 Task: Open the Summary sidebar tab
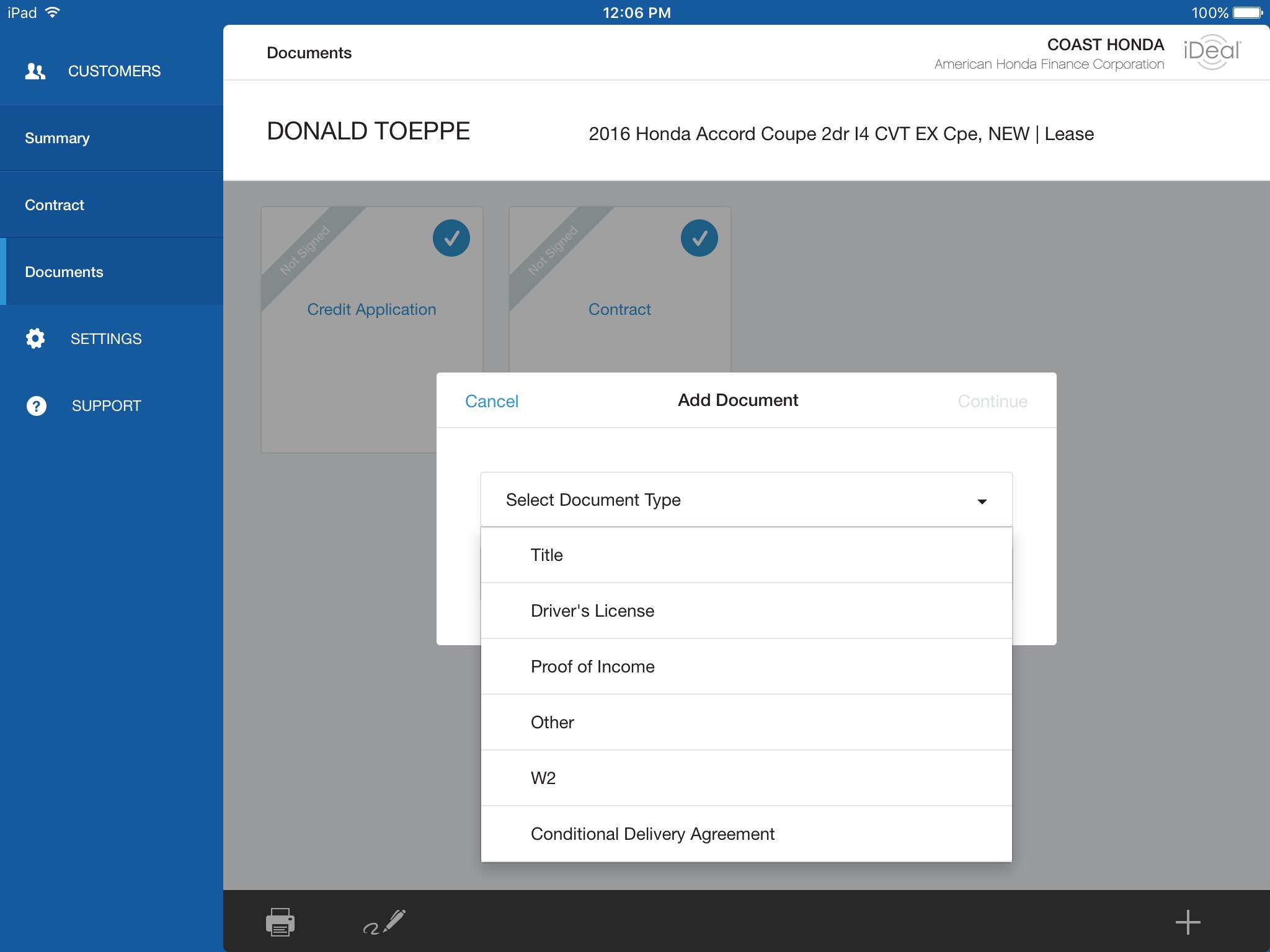click(x=57, y=138)
